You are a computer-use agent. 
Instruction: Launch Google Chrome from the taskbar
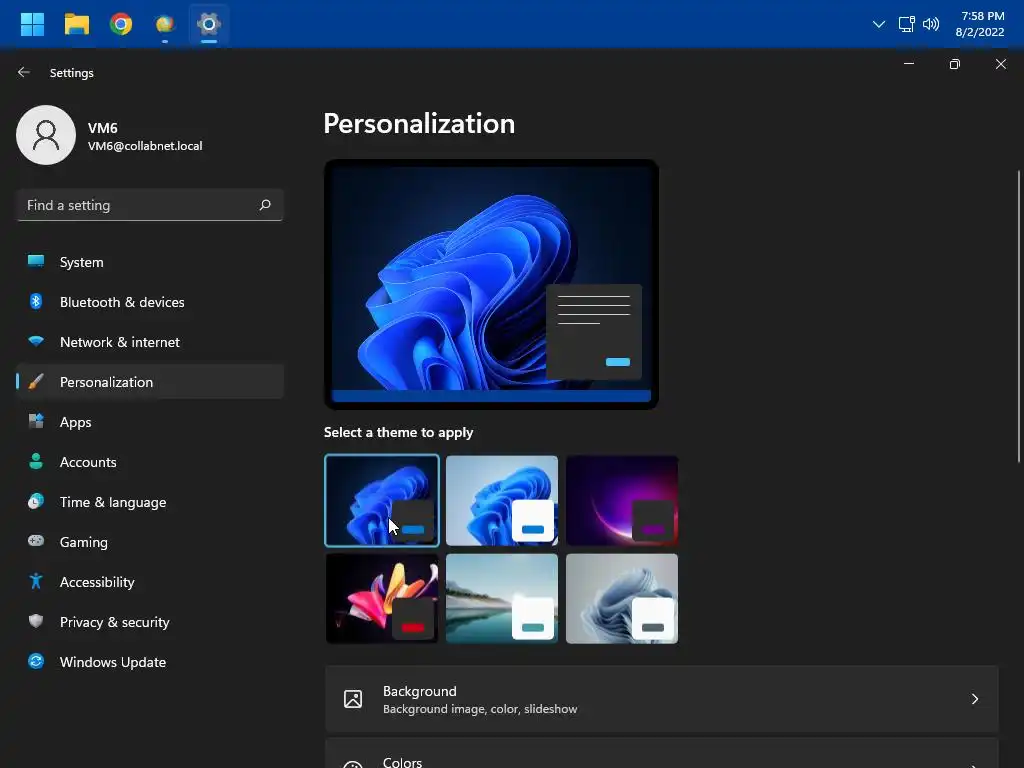pyautogui.click(x=121, y=25)
